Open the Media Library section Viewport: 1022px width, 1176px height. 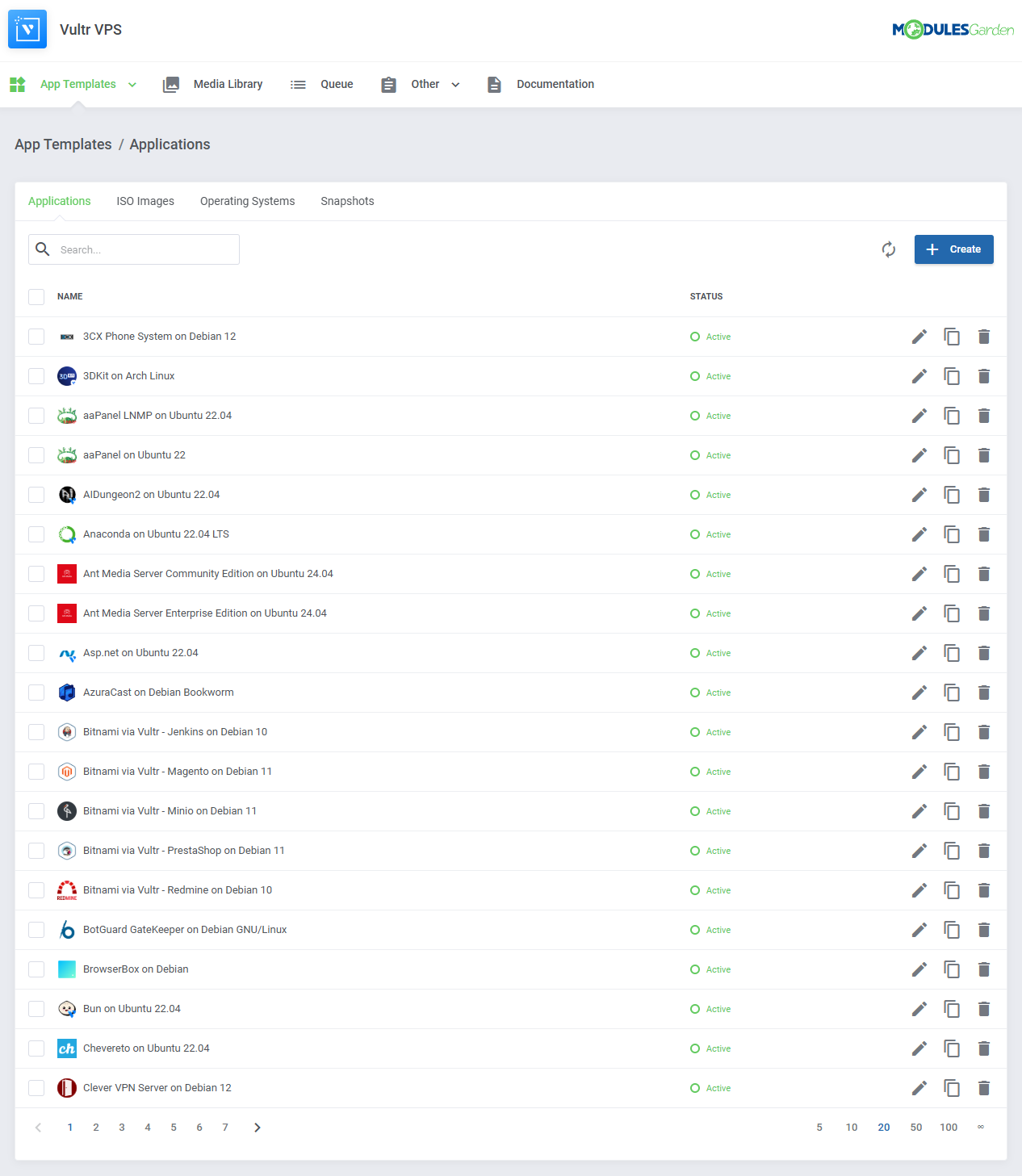pos(228,84)
